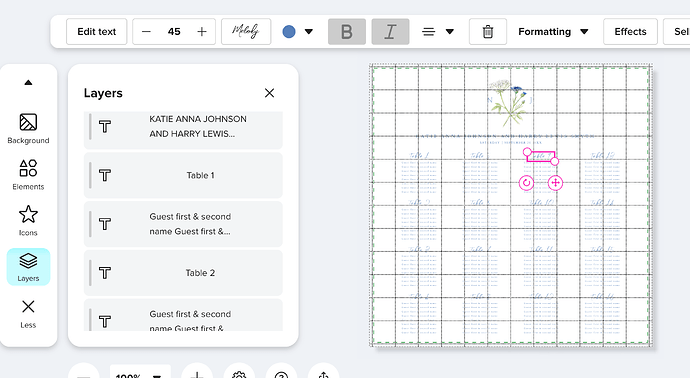The width and height of the screenshot is (690, 378).
Task: Open the Formatting dropdown menu
Action: pyautogui.click(x=553, y=32)
